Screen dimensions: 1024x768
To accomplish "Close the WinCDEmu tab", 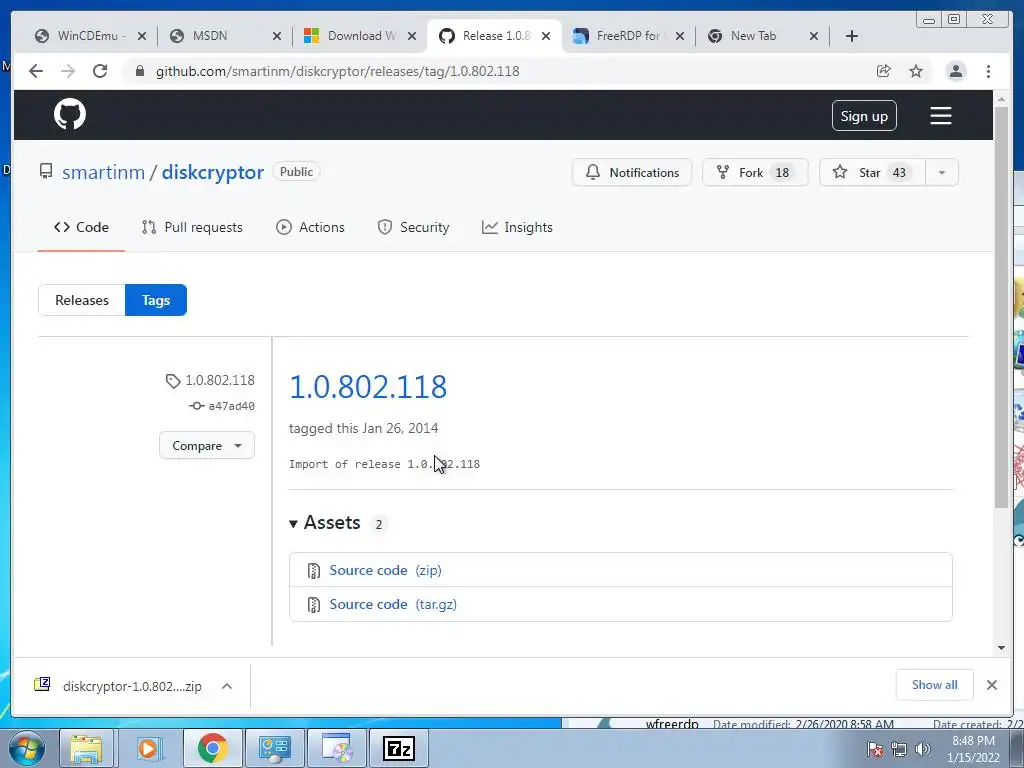I will point(142,36).
